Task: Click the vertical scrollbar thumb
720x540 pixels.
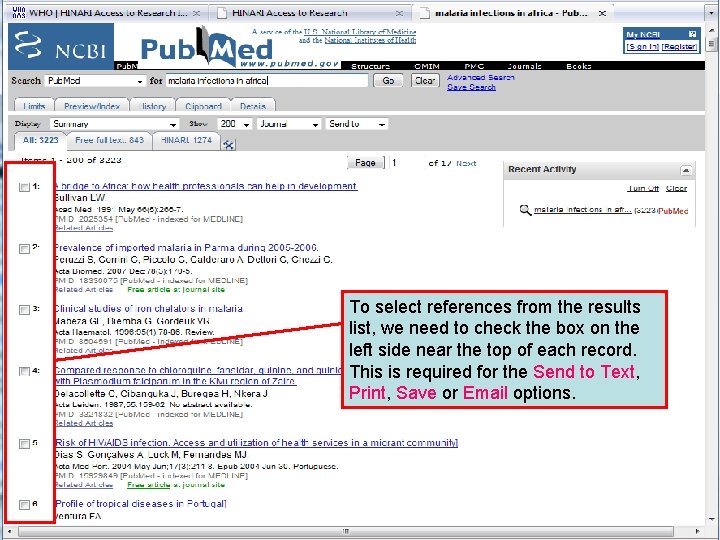Action: point(712,44)
